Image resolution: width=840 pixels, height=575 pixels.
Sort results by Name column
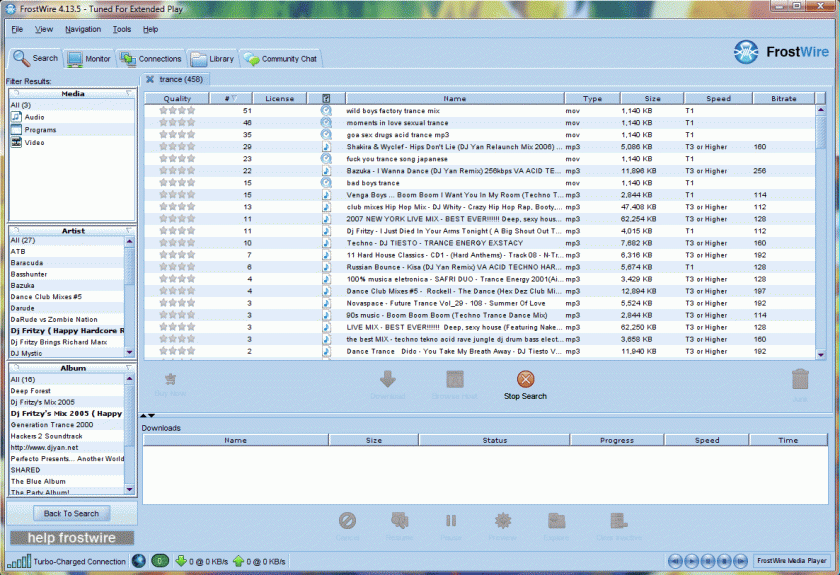click(x=455, y=99)
